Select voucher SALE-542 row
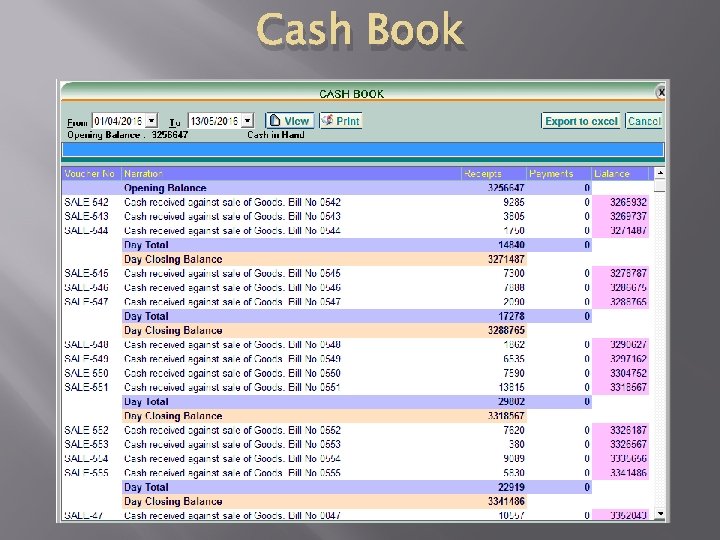The width and height of the screenshot is (720, 540). tap(355, 202)
